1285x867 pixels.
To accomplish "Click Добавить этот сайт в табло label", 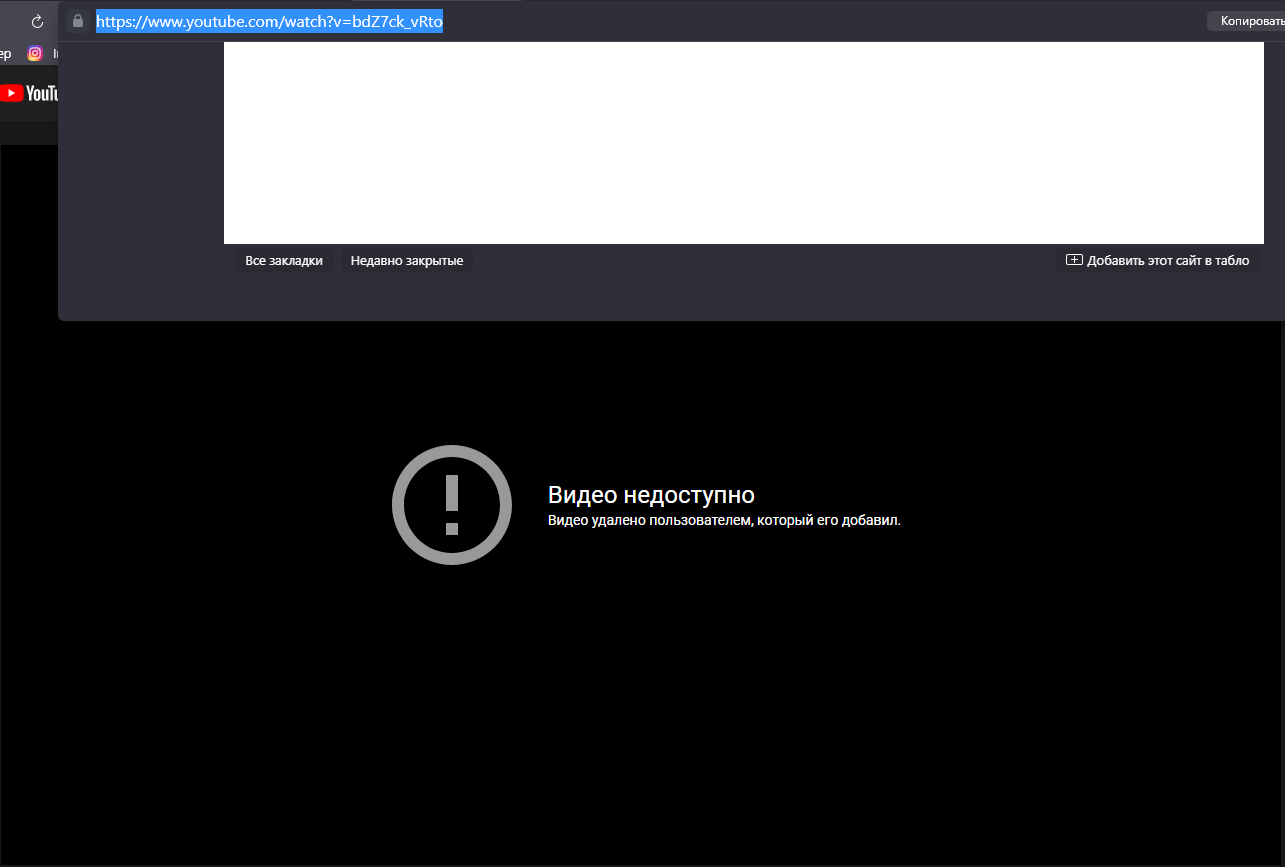I will click(1167, 261).
